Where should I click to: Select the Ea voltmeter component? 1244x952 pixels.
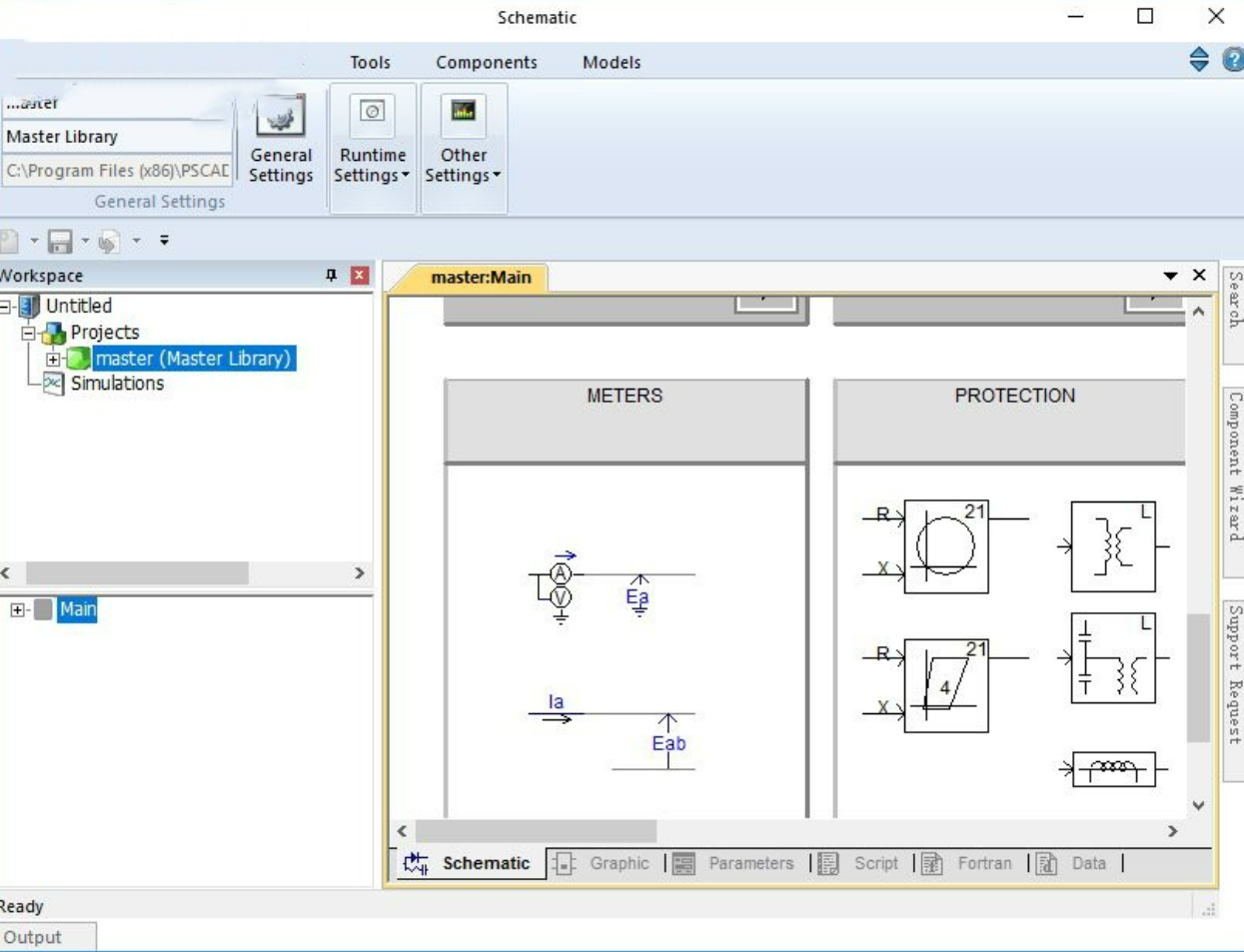[x=637, y=596]
